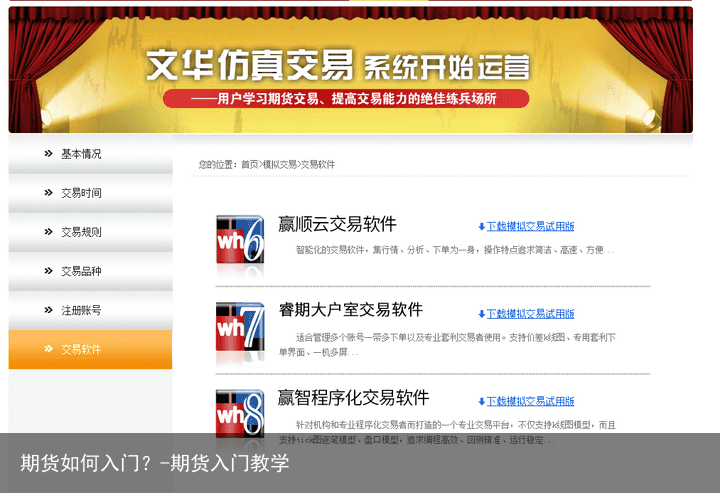This screenshot has width=720, height=493.
Task: Click 模拟交易 in the breadcrumb path
Action: (x=279, y=164)
